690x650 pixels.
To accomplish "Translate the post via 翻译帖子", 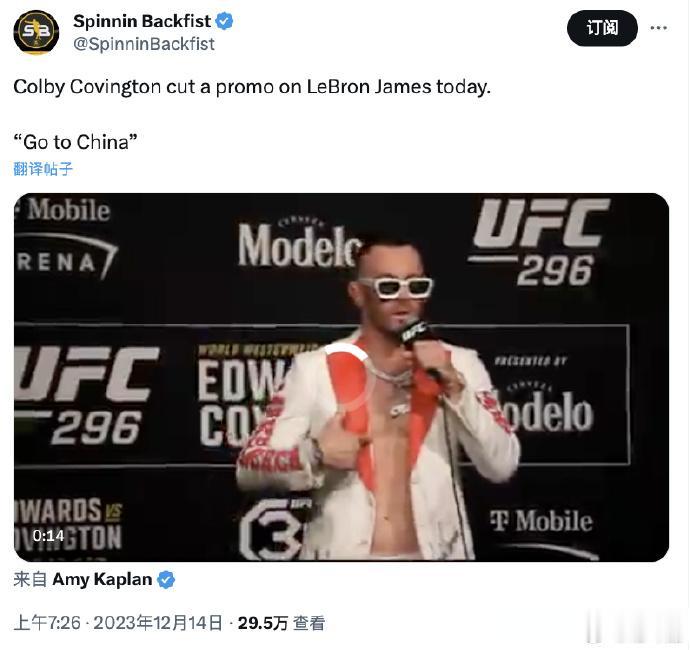I will pyautogui.click(x=43, y=169).
